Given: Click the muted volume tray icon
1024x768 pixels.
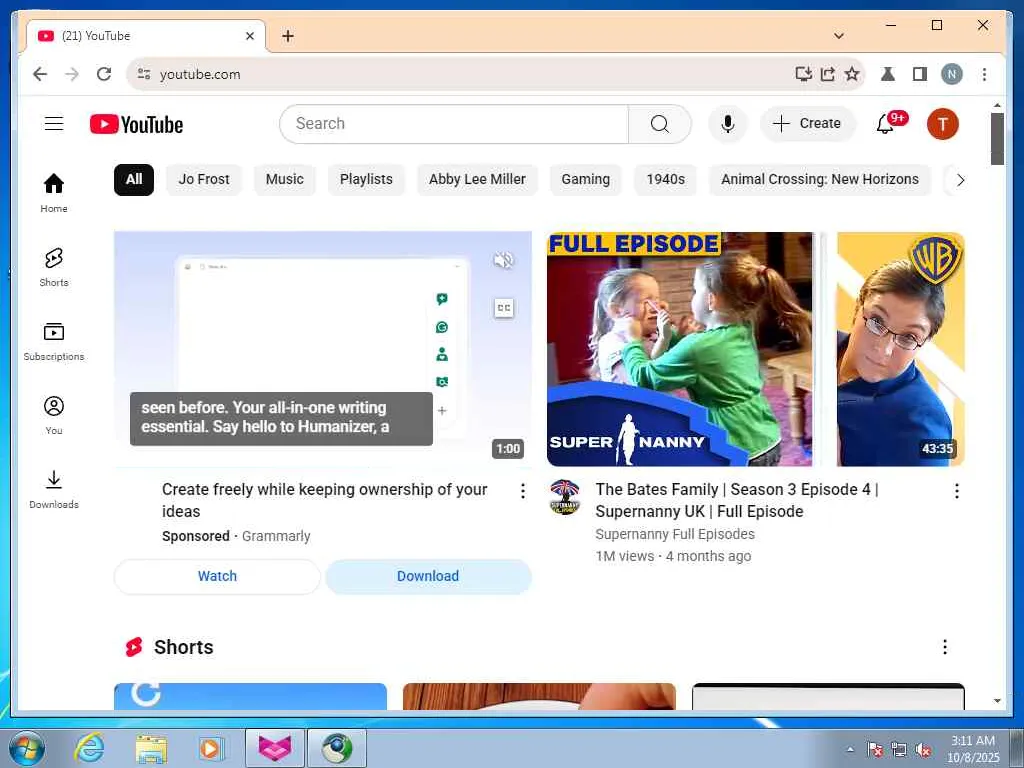Looking at the screenshot, I should [x=922, y=750].
